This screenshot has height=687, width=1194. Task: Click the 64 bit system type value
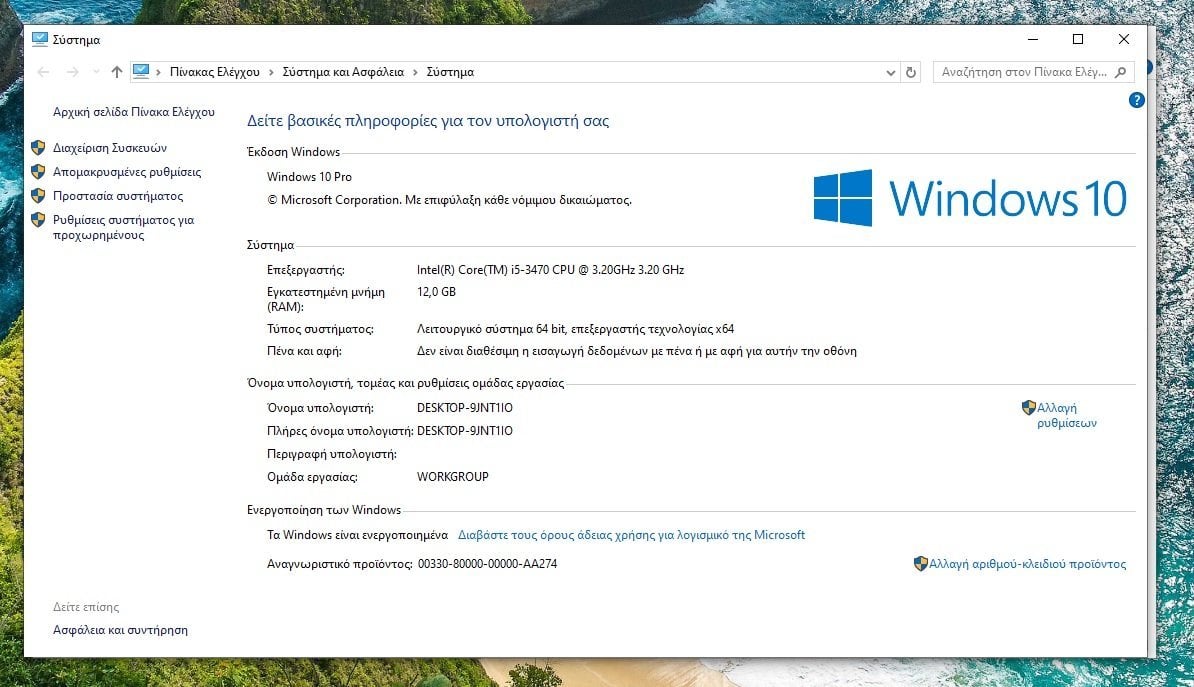(x=576, y=329)
